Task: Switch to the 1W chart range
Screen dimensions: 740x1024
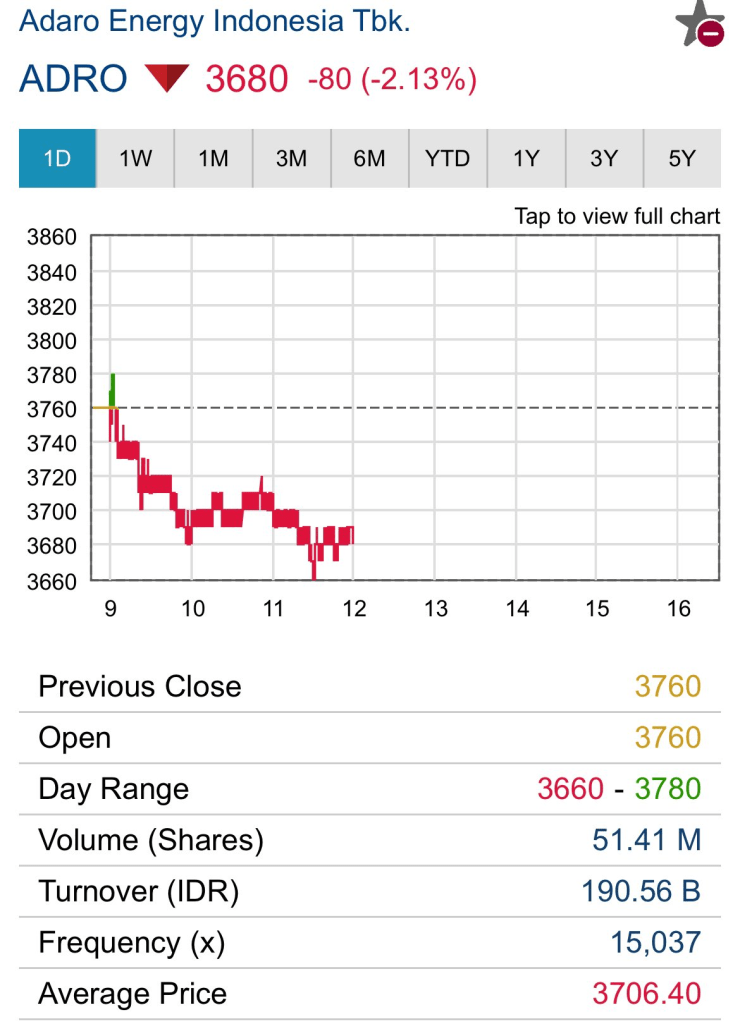Action: (135, 158)
